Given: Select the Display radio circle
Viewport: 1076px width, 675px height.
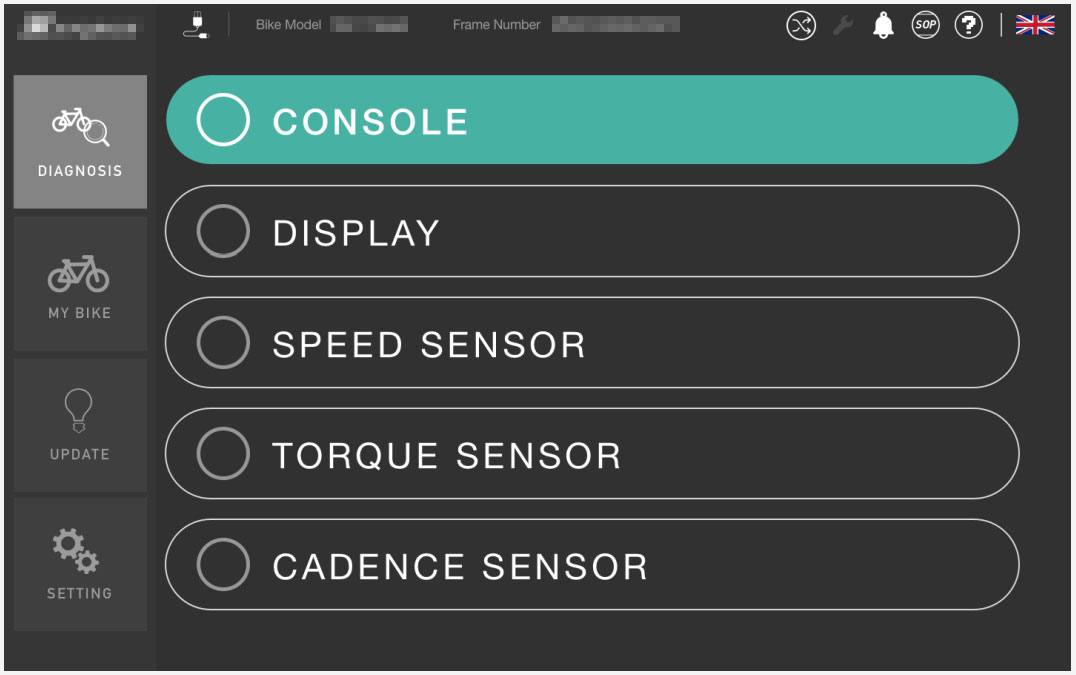Looking at the screenshot, I should coord(222,232).
